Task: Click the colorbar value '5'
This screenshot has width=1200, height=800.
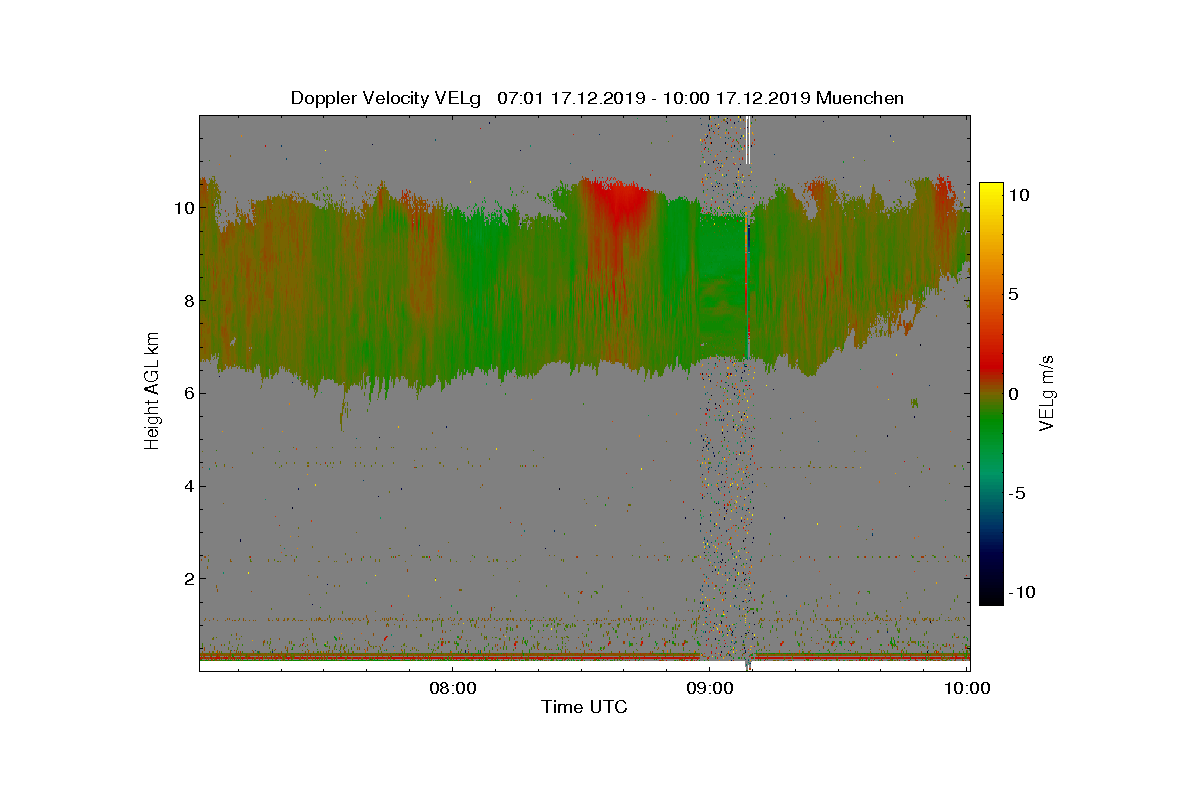Action: [x=1012, y=295]
